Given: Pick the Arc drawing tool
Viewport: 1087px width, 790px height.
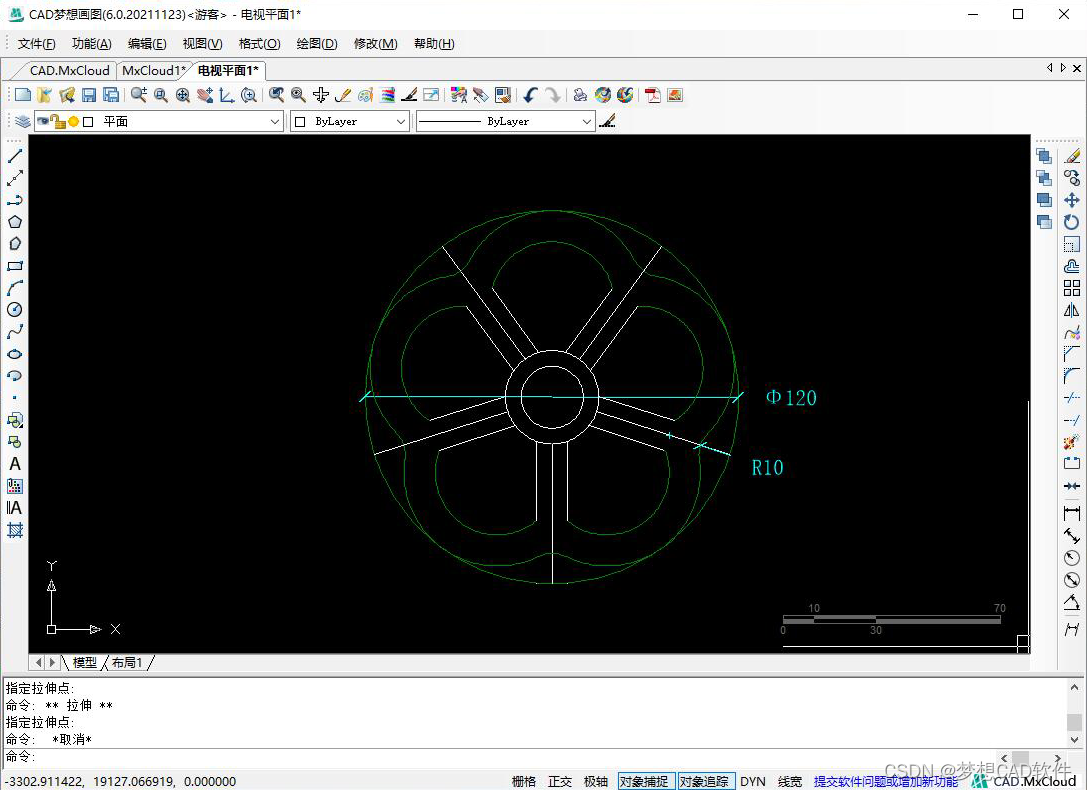Looking at the screenshot, I should click(15, 288).
